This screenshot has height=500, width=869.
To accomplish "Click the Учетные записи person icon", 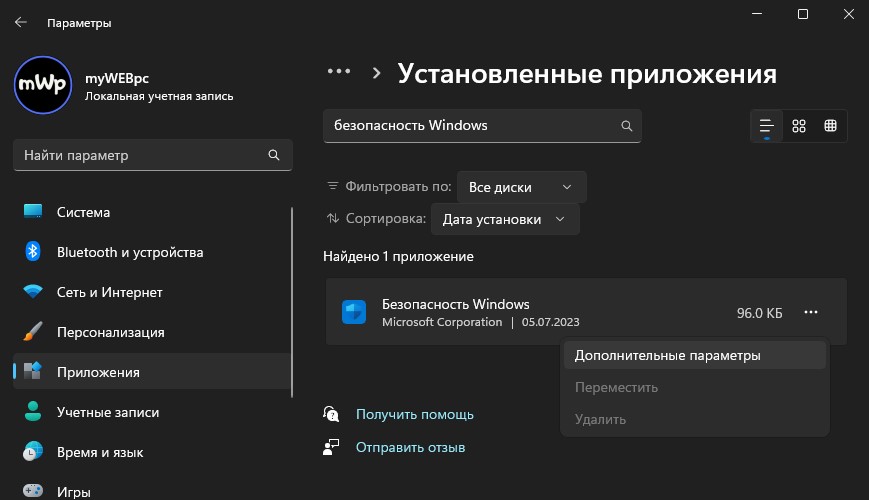I will tap(33, 411).
